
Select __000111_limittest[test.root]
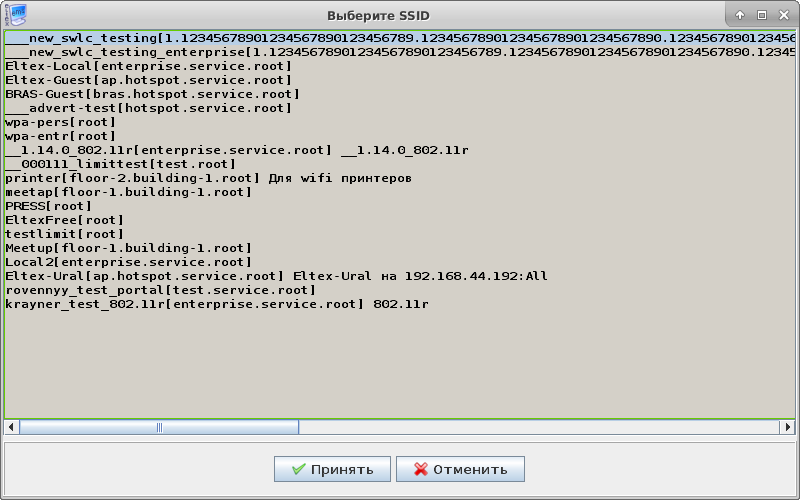click(400, 164)
